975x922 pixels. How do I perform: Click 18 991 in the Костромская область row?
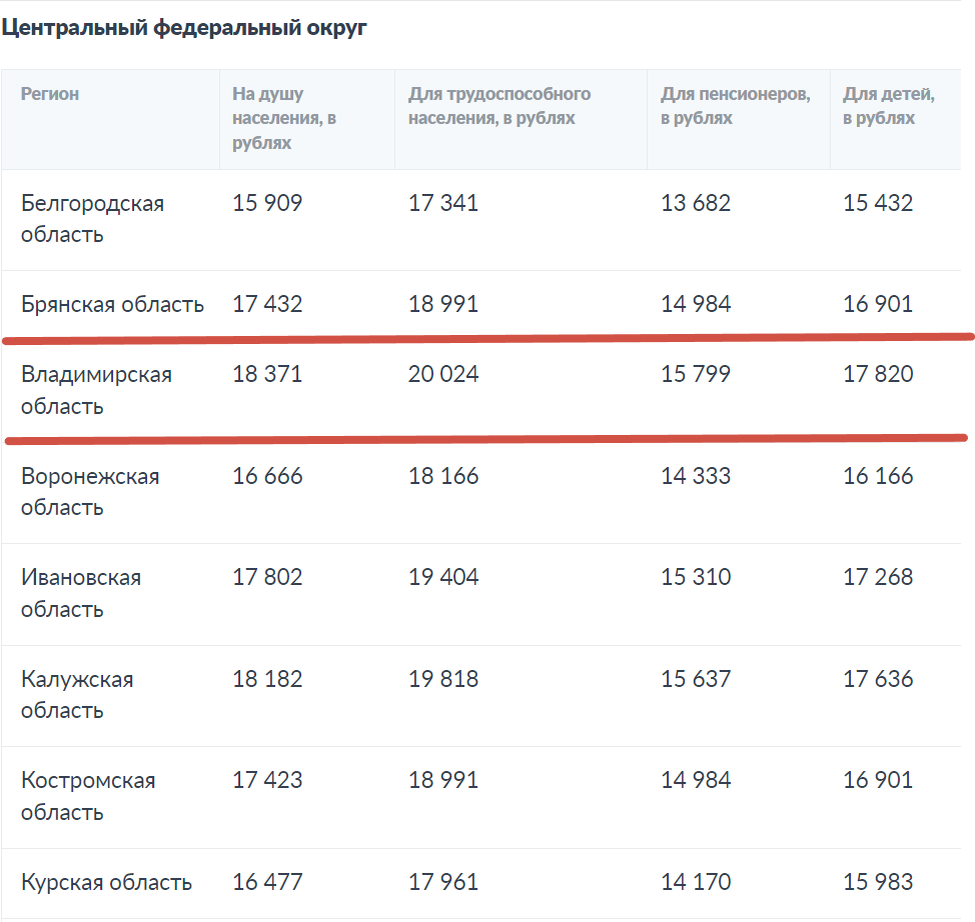pyautogui.click(x=443, y=780)
